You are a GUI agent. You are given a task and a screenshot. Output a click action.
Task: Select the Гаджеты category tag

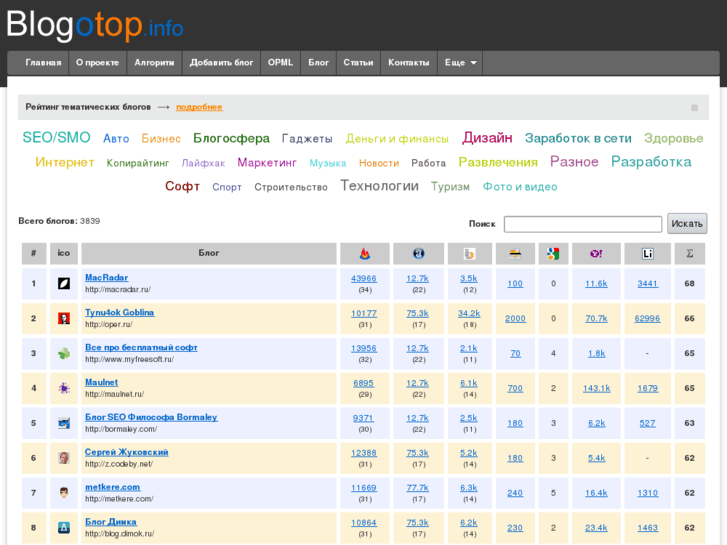point(307,139)
